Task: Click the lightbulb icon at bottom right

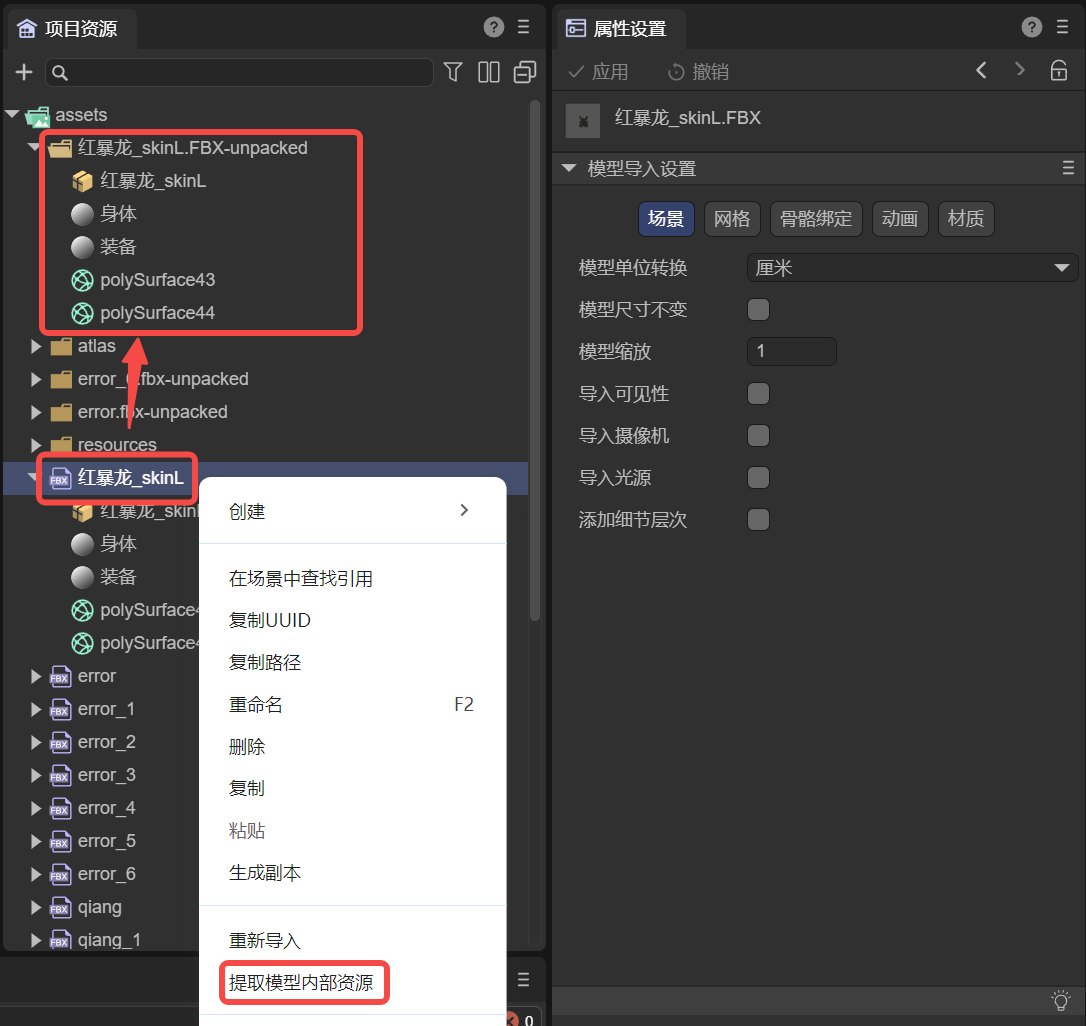Action: [1061, 1000]
